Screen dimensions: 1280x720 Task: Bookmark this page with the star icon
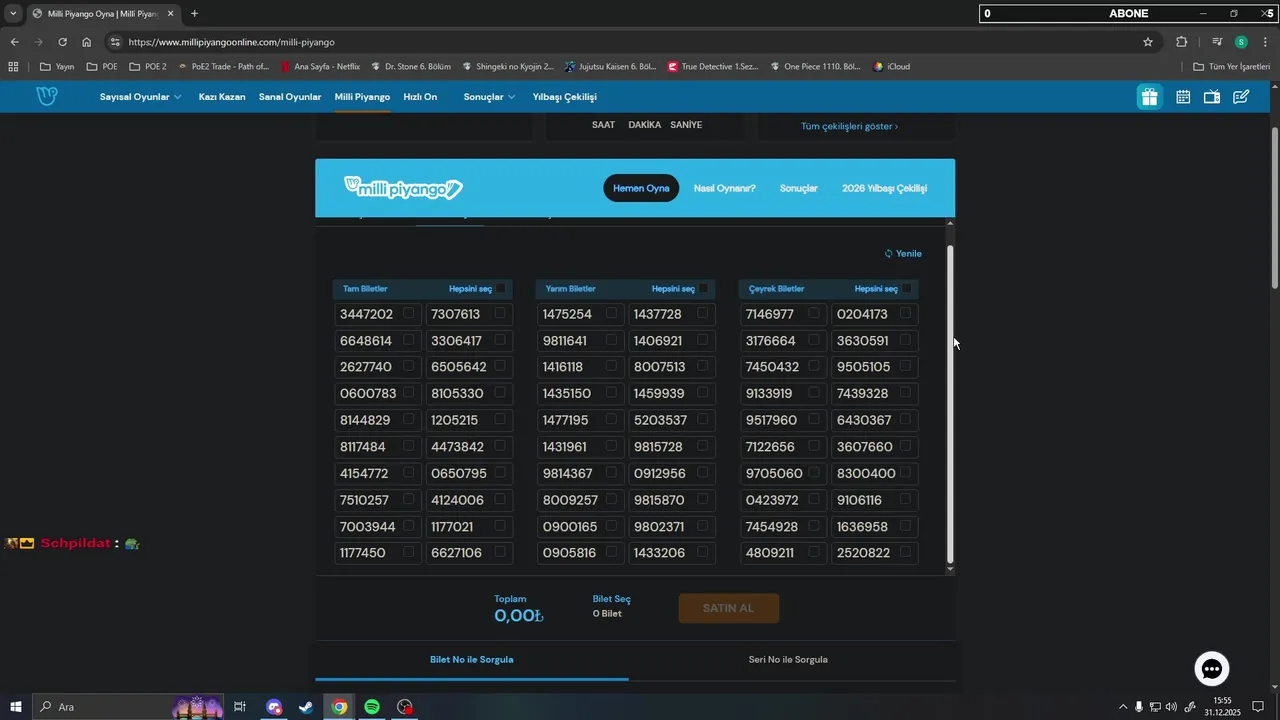[x=1148, y=42]
